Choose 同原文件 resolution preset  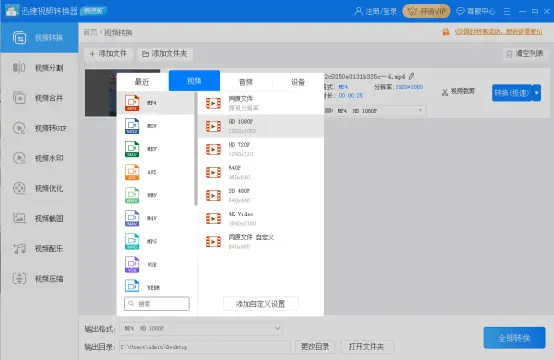click(x=261, y=103)
